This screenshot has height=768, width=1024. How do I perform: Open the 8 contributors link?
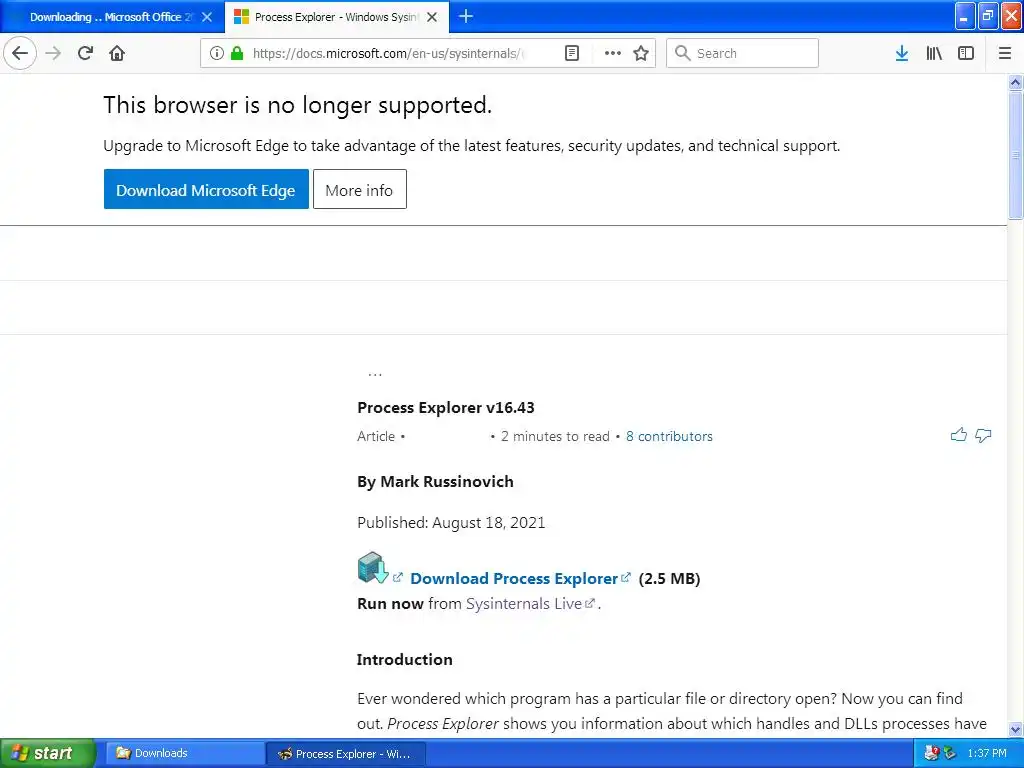[x=669, y=436]
